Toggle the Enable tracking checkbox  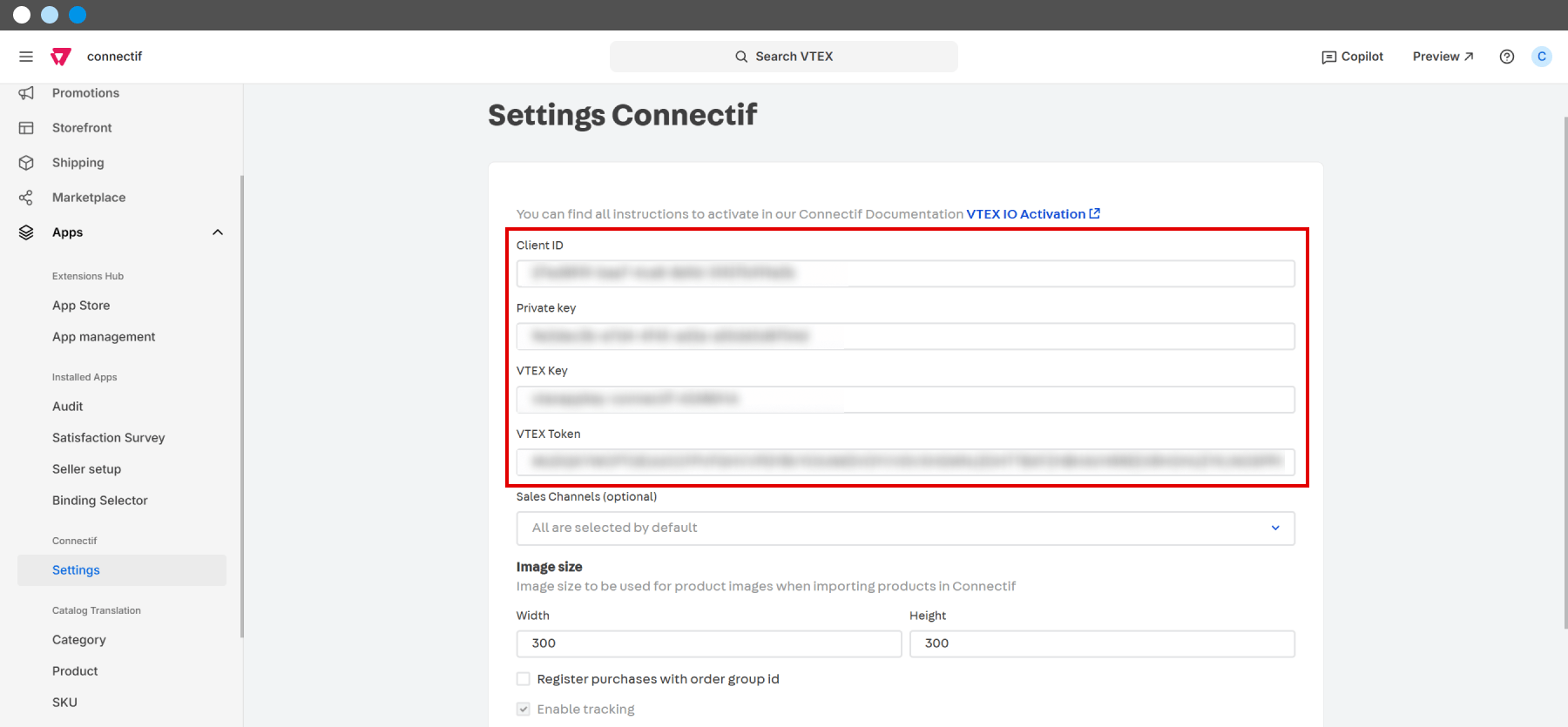[x=524, y=710]
